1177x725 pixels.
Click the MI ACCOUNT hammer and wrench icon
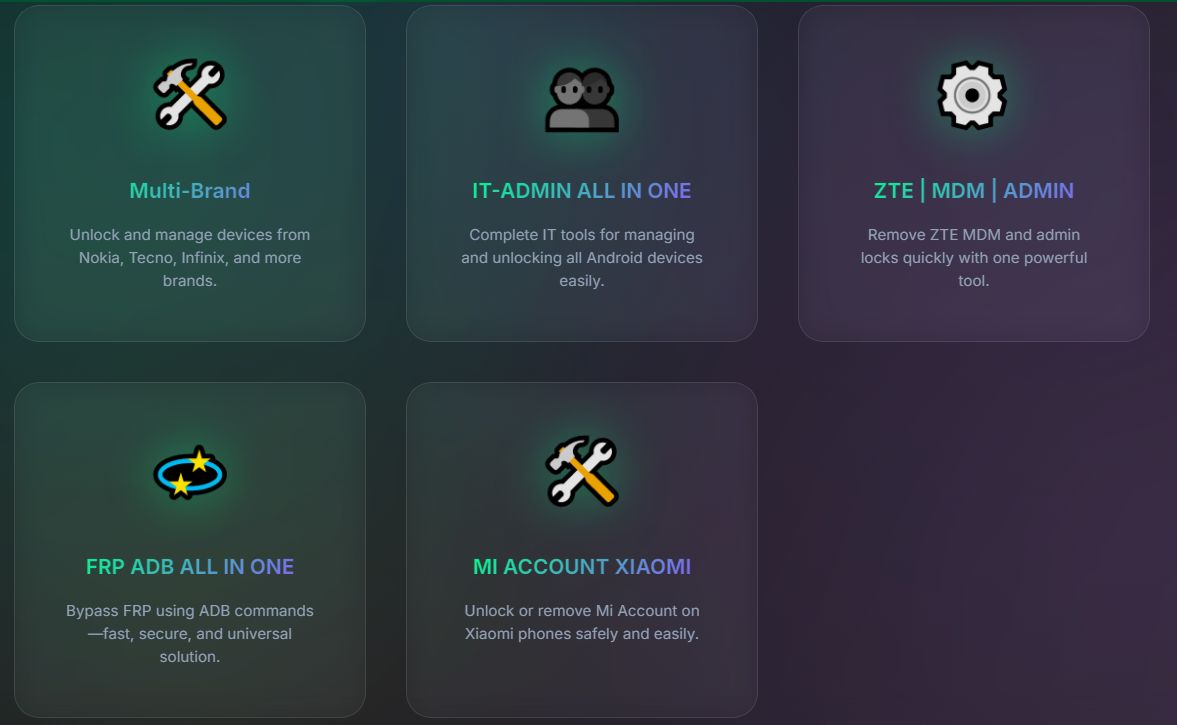(x=582, y=472)
